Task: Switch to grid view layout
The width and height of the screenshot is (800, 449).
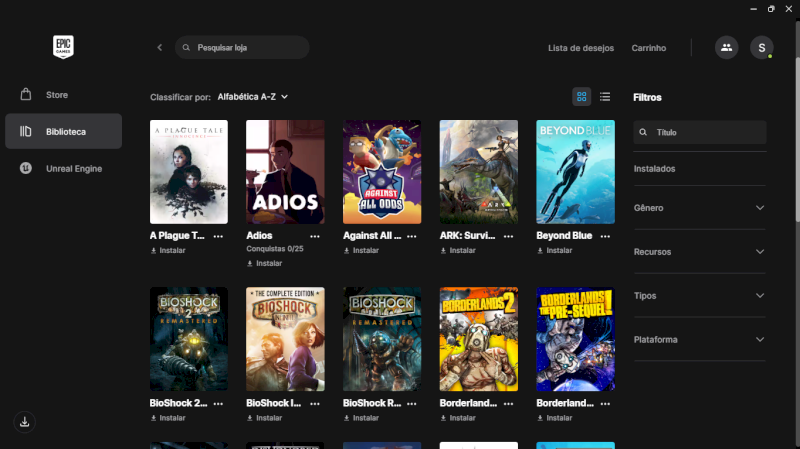Action: (582, 96)
